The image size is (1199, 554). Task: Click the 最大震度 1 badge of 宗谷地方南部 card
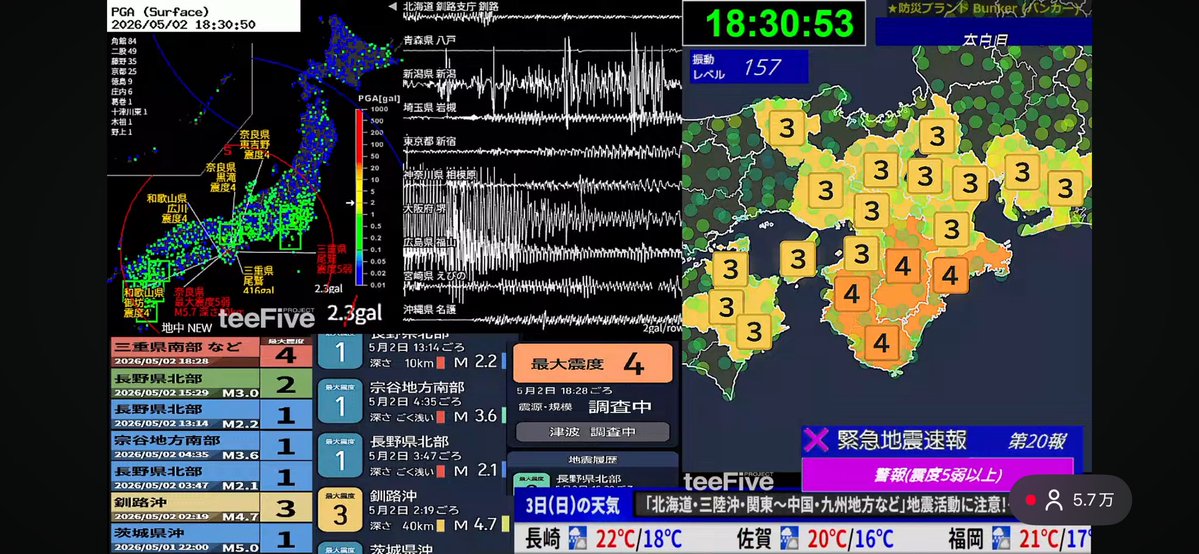pyautogui.click(x=340, y=401)
